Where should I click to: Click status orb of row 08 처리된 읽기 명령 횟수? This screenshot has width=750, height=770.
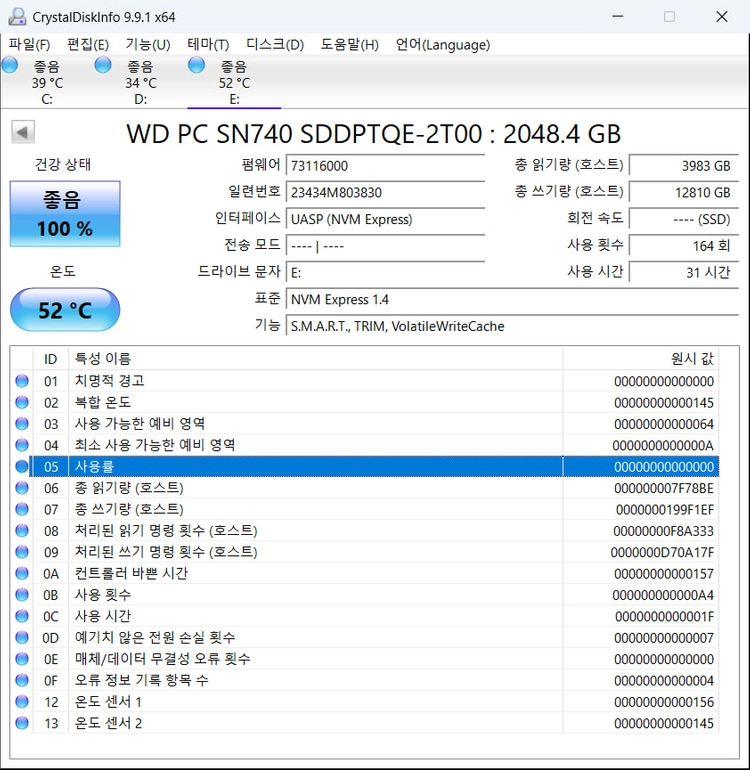click(x=22, y=531)
